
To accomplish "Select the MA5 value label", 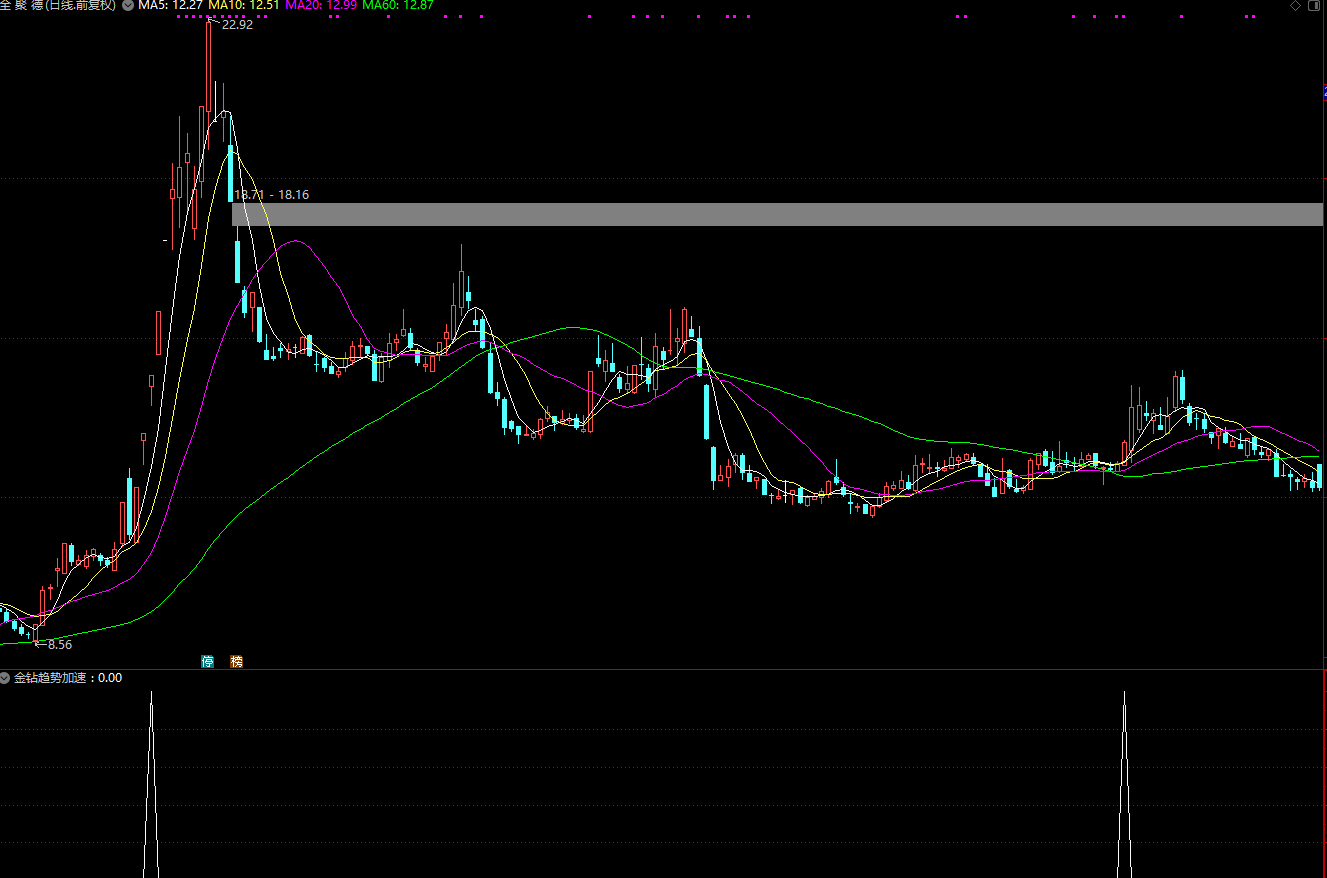I will coord(171,5).
